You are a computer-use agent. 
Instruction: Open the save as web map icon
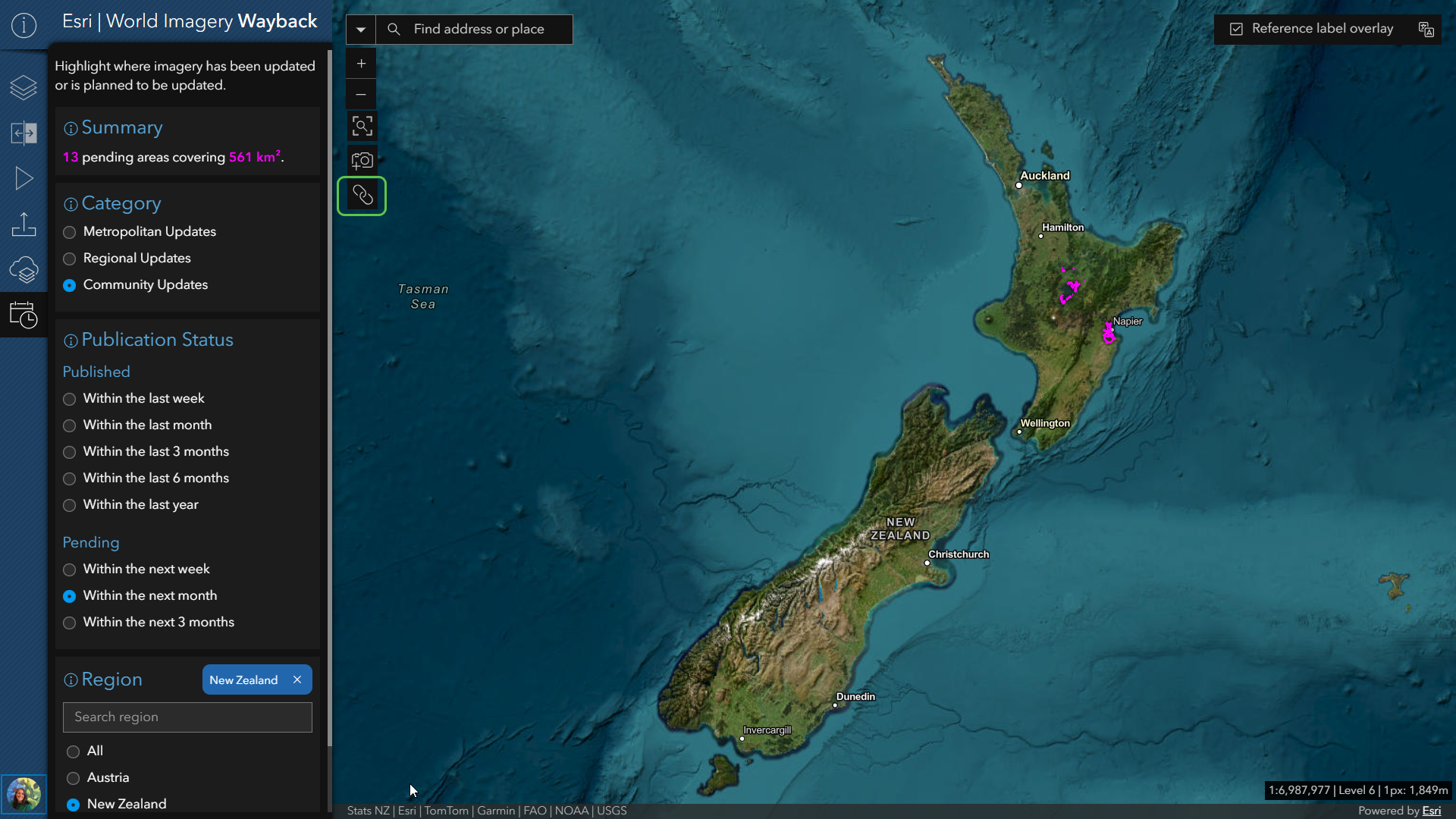tap(24, 269)
